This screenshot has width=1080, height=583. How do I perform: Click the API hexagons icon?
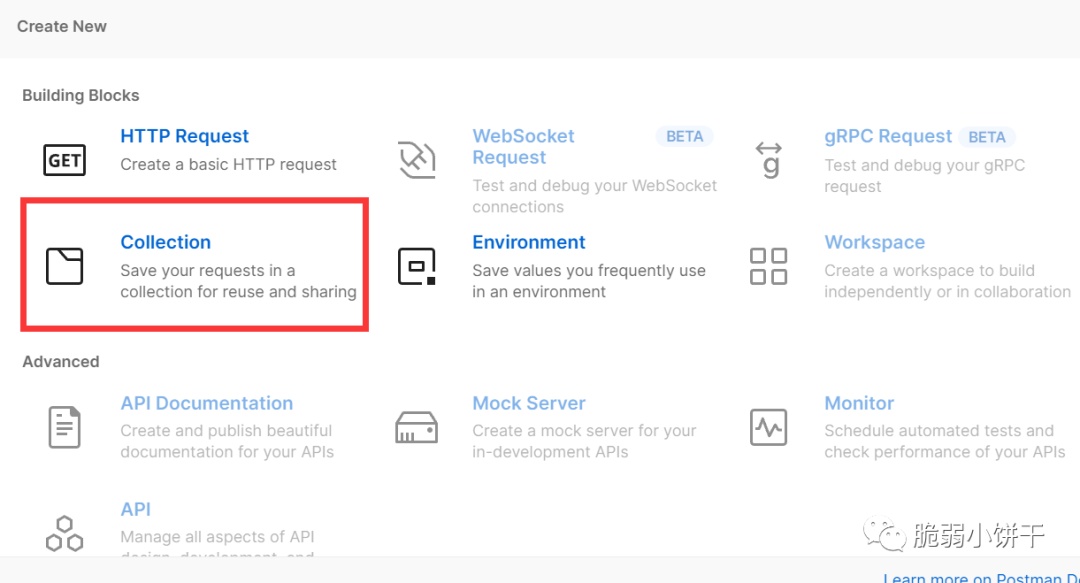coord(65,533)
